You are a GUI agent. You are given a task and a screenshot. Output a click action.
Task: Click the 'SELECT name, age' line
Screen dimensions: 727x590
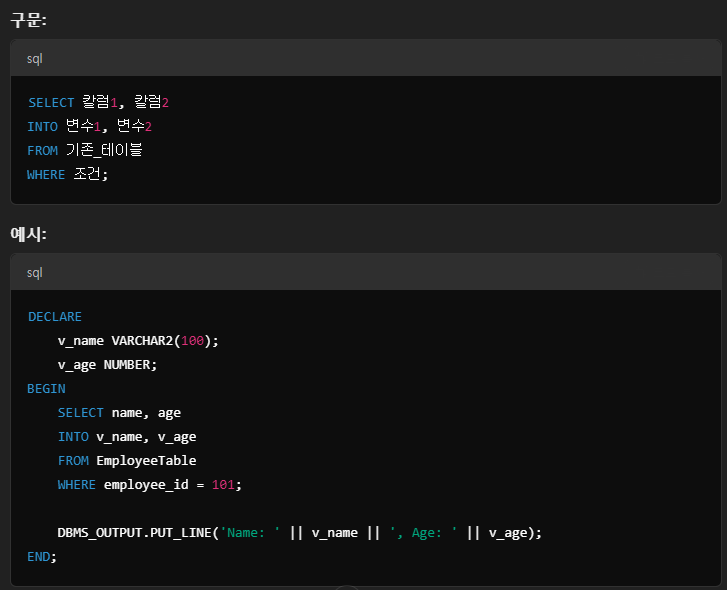119,413
